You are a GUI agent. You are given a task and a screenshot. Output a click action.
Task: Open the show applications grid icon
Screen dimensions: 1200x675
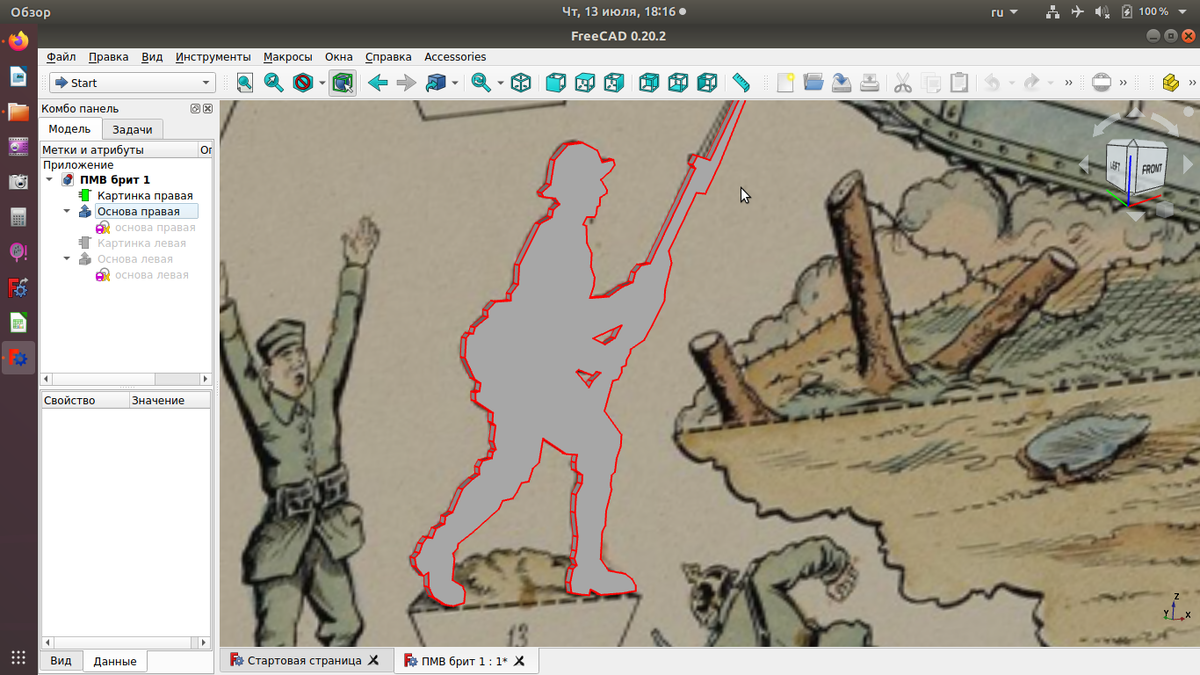point(18,657)
